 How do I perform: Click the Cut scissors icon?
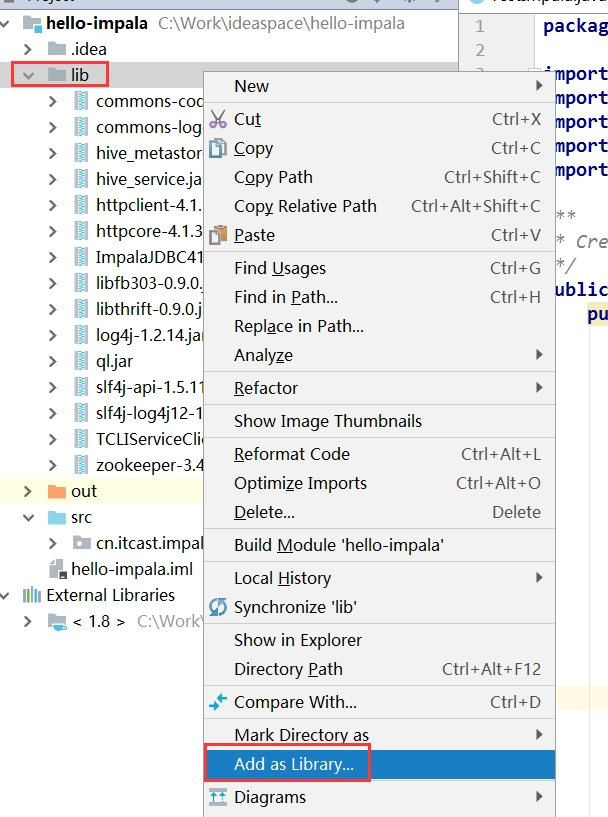point(218,119)
